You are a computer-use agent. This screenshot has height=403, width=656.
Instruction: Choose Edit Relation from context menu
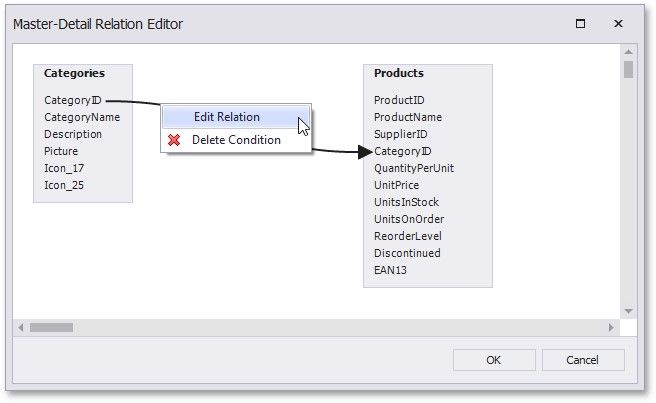[226, 117]
